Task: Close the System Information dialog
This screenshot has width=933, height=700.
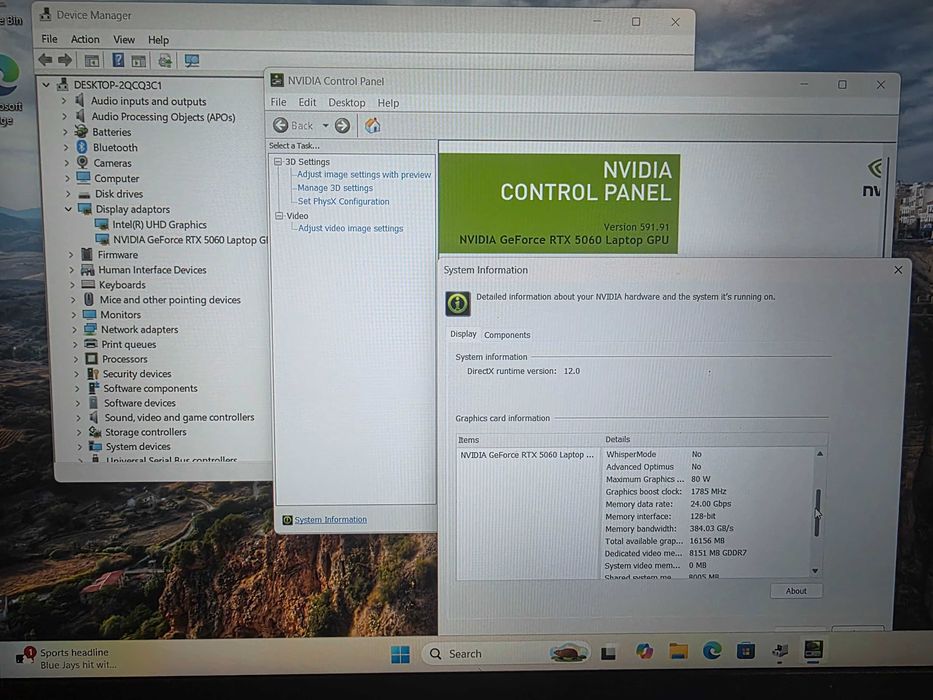Action: (898, 270)
